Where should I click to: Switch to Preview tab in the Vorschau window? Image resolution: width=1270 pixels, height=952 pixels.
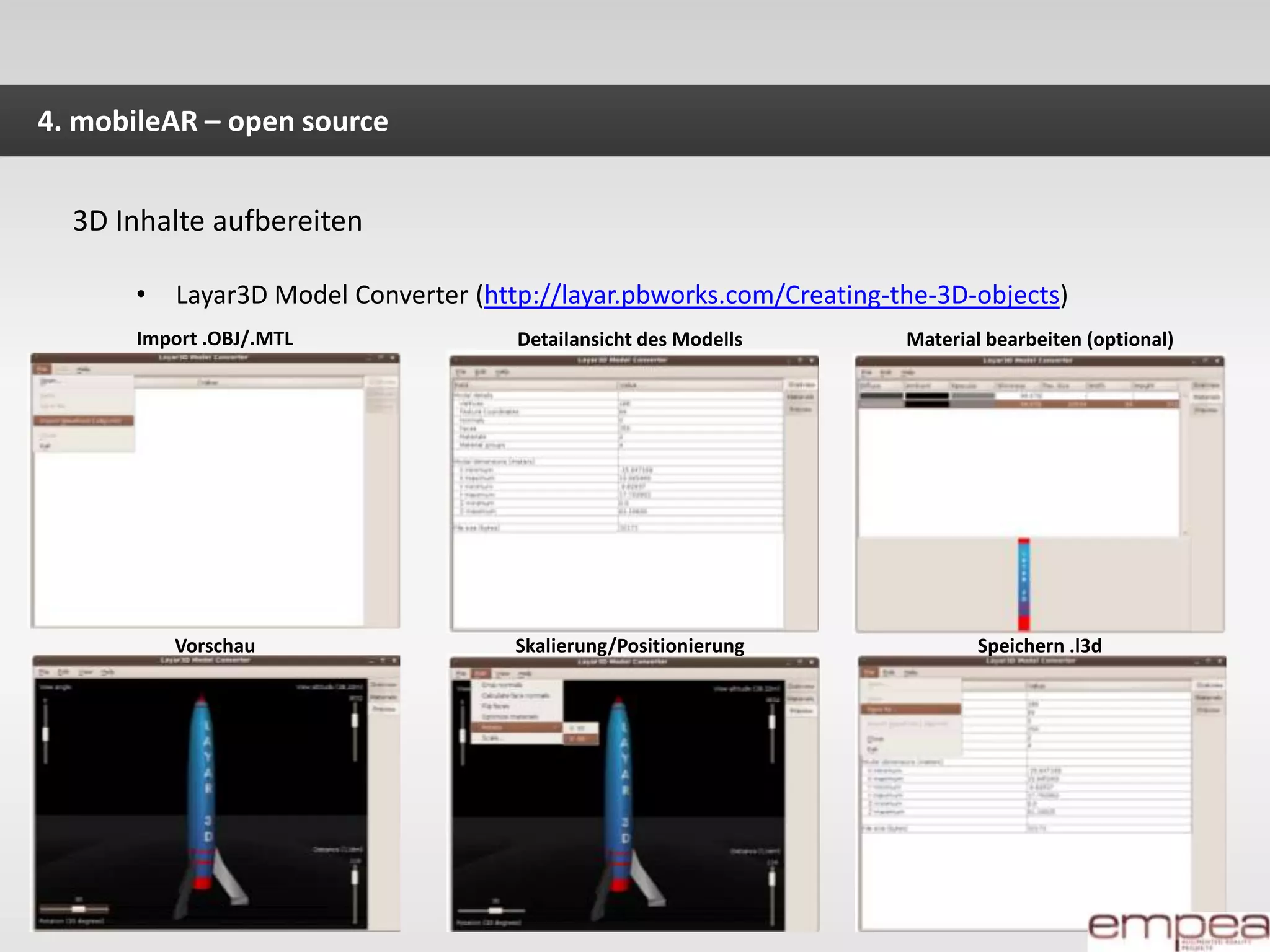tap(384, 709)
